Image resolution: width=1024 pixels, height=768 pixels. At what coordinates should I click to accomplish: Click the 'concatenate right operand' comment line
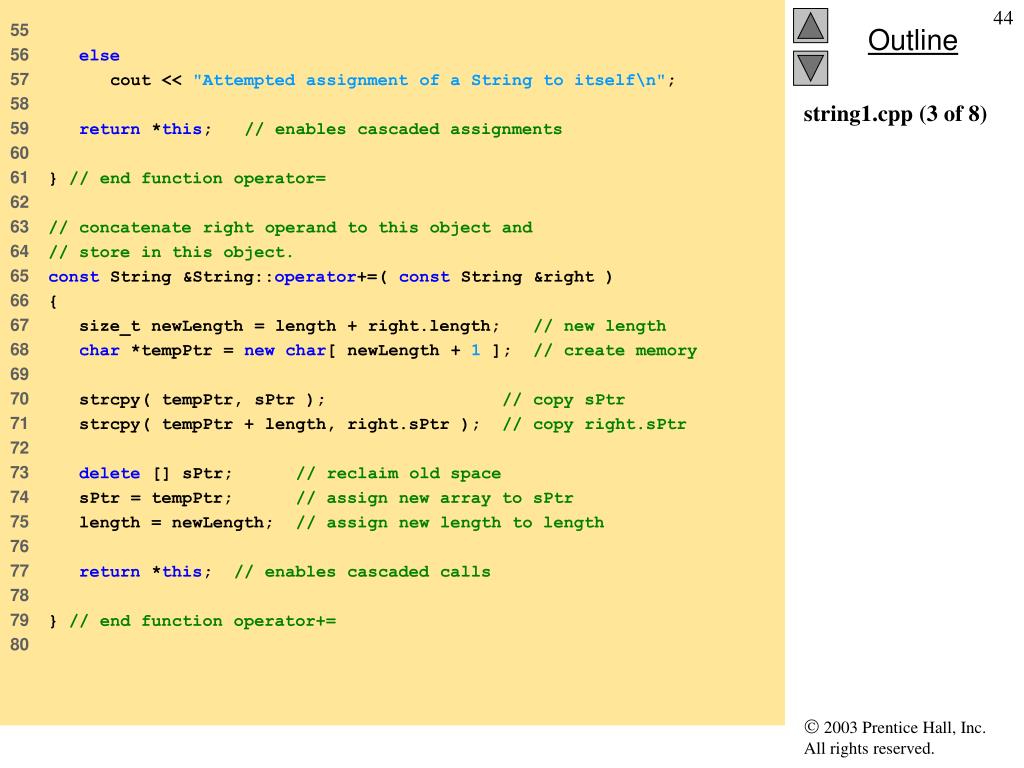[291, 227]
